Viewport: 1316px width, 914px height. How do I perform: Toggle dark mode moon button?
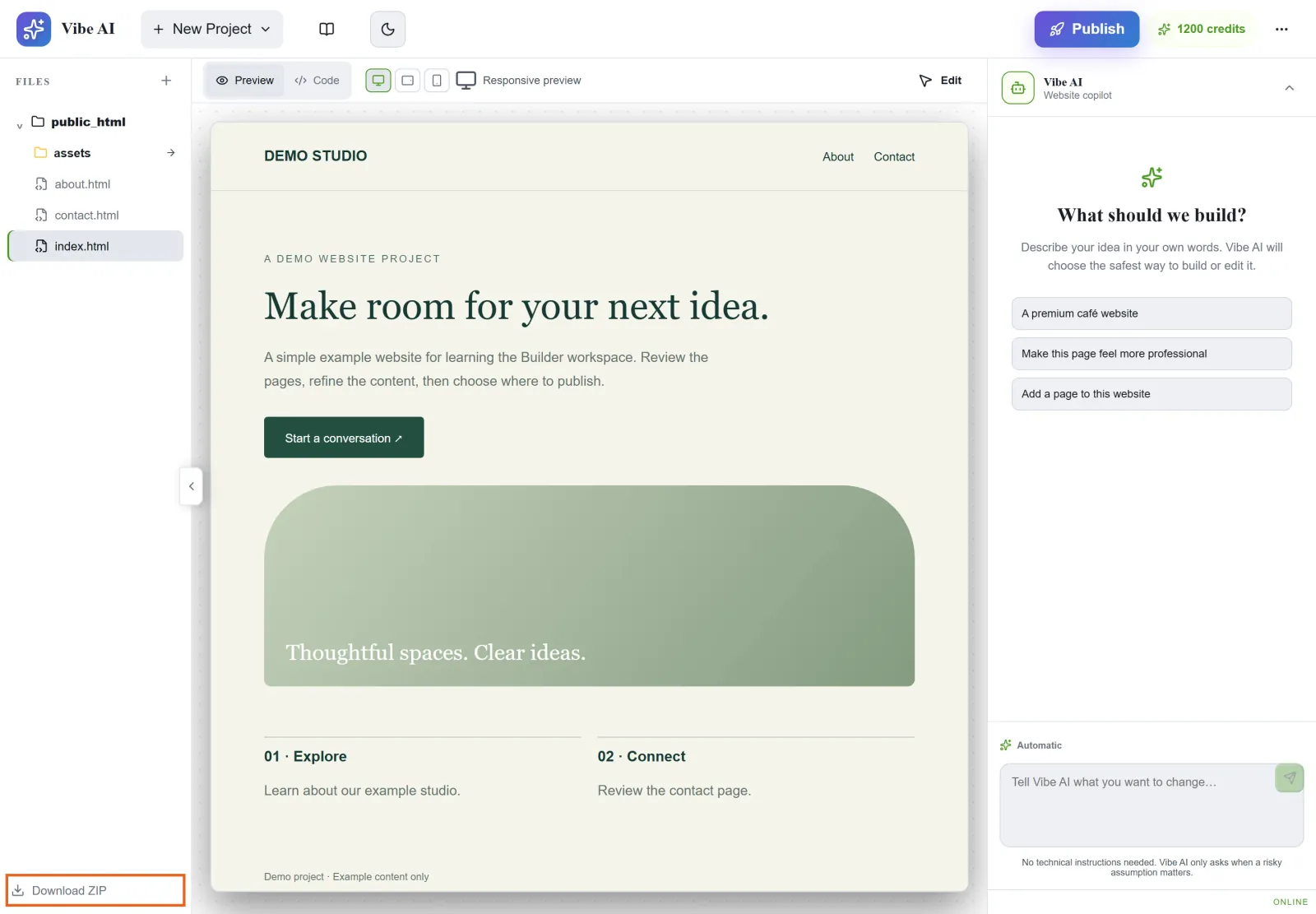pyautogui.click(x=387, y=29)
